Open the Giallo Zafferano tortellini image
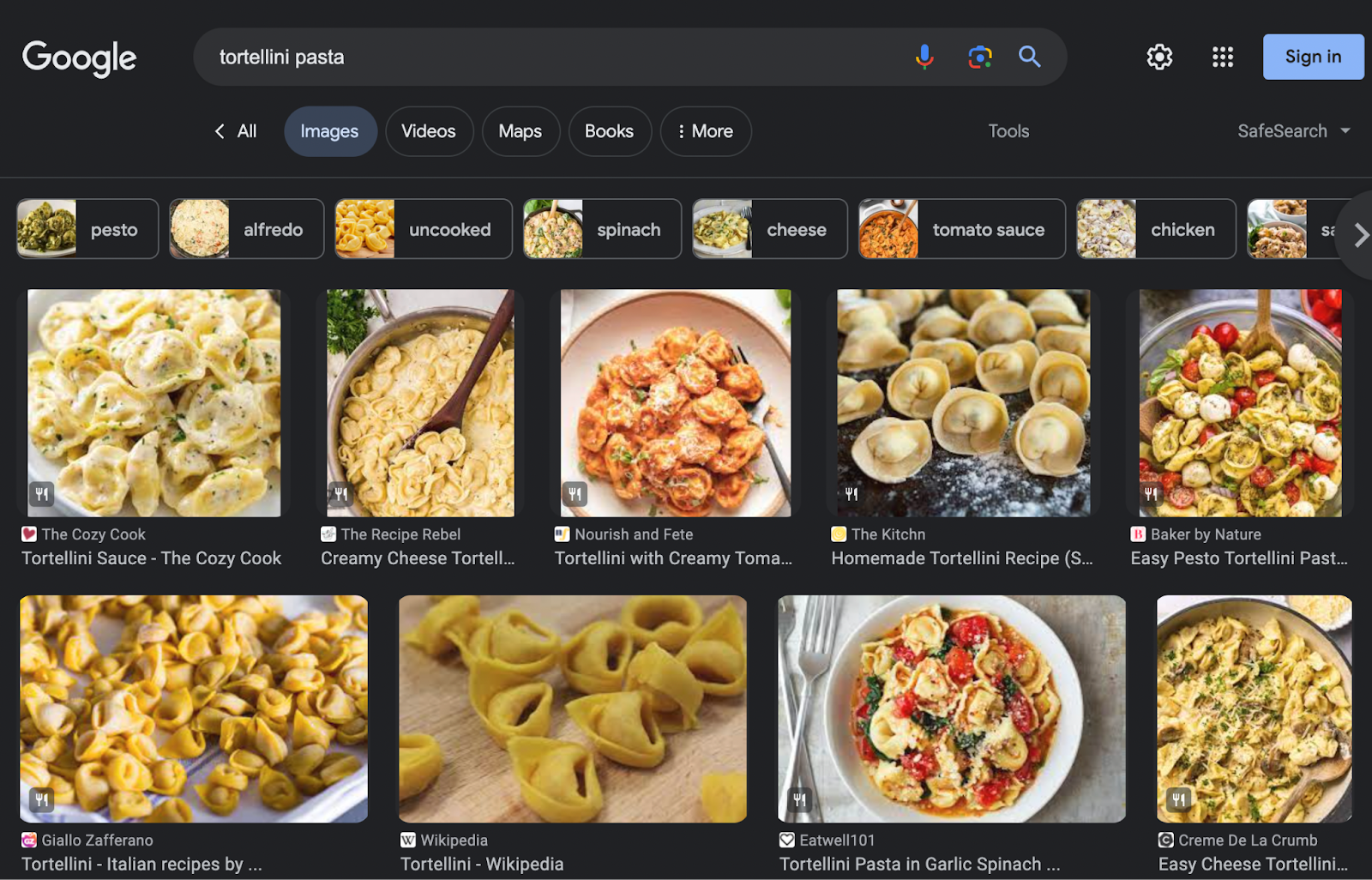This screenshot has width=1372, height=880. coord(194,709)
